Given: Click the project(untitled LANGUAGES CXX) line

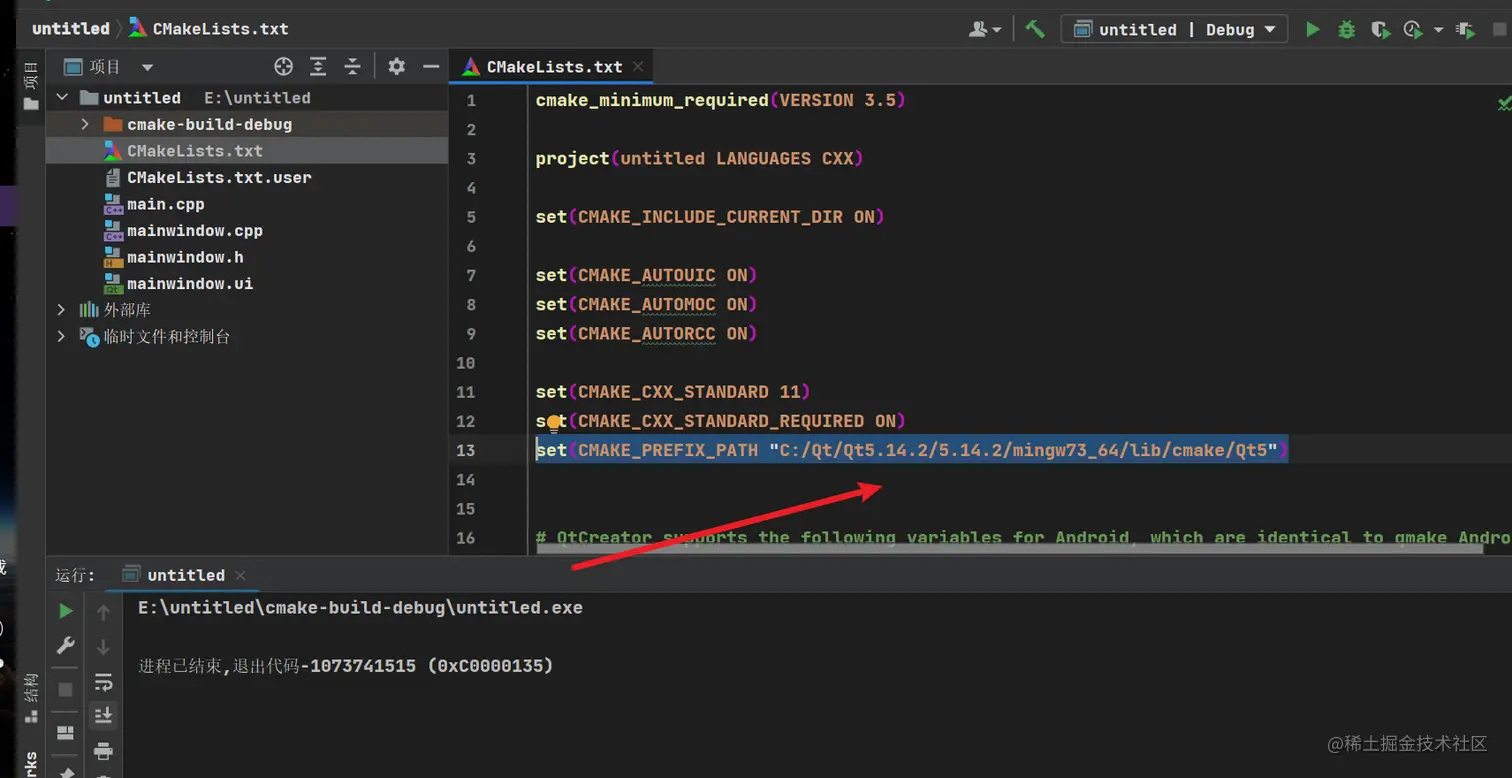Looking at the screenshot, I should [699, 158].
